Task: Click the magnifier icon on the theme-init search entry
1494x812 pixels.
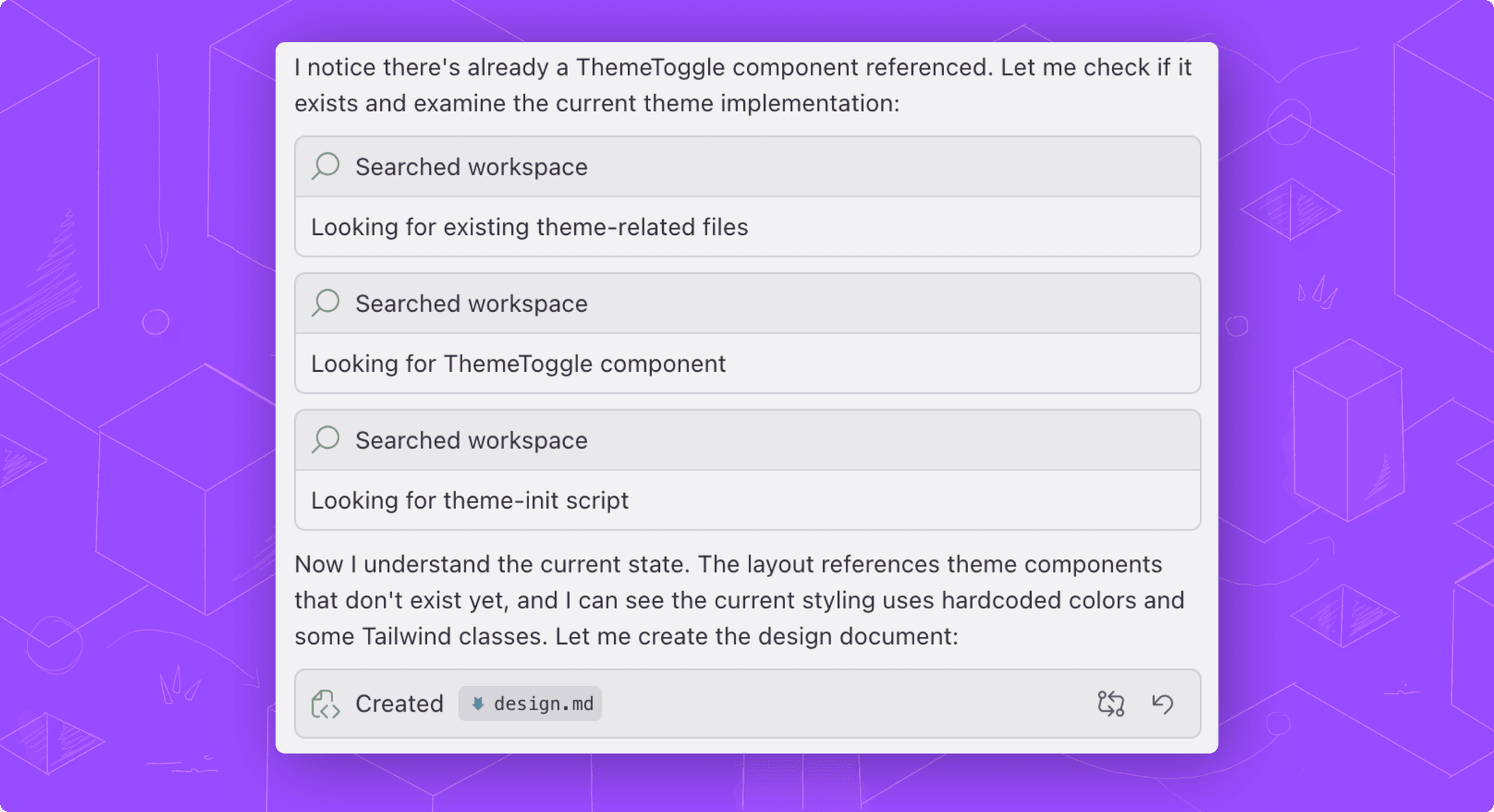Action: pos(326,439)
